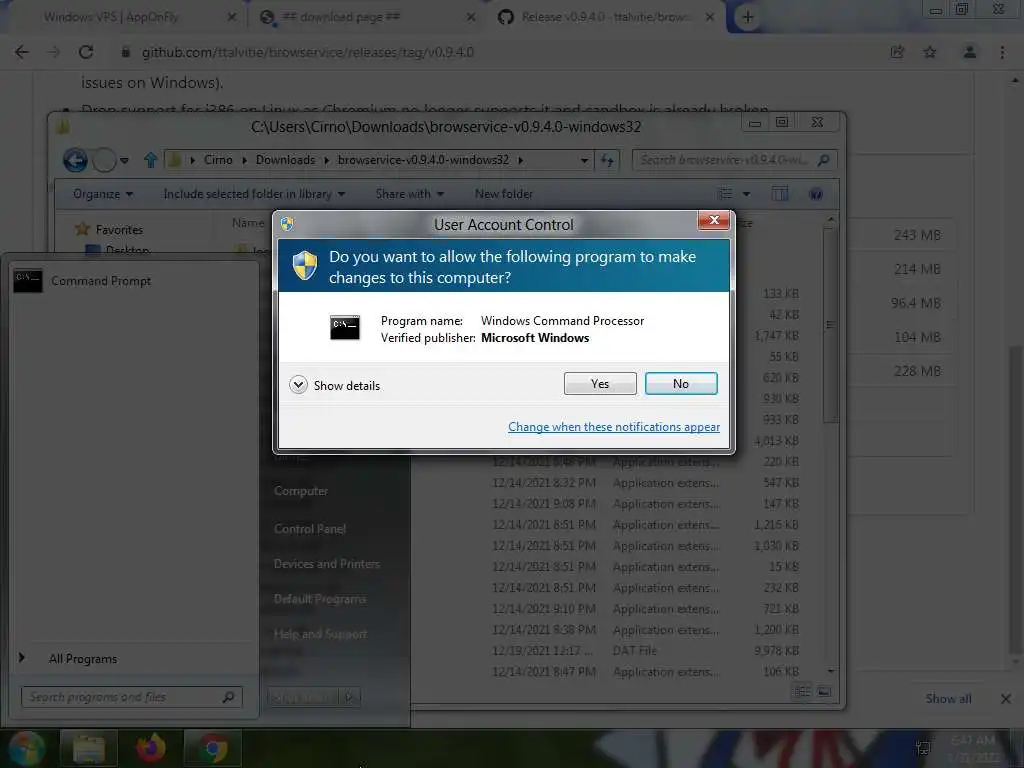
Task: Select browservice-v0.9.4.0-windows32 breadcrumb segment
Action: pyautogui.click(x=423, y=160)
